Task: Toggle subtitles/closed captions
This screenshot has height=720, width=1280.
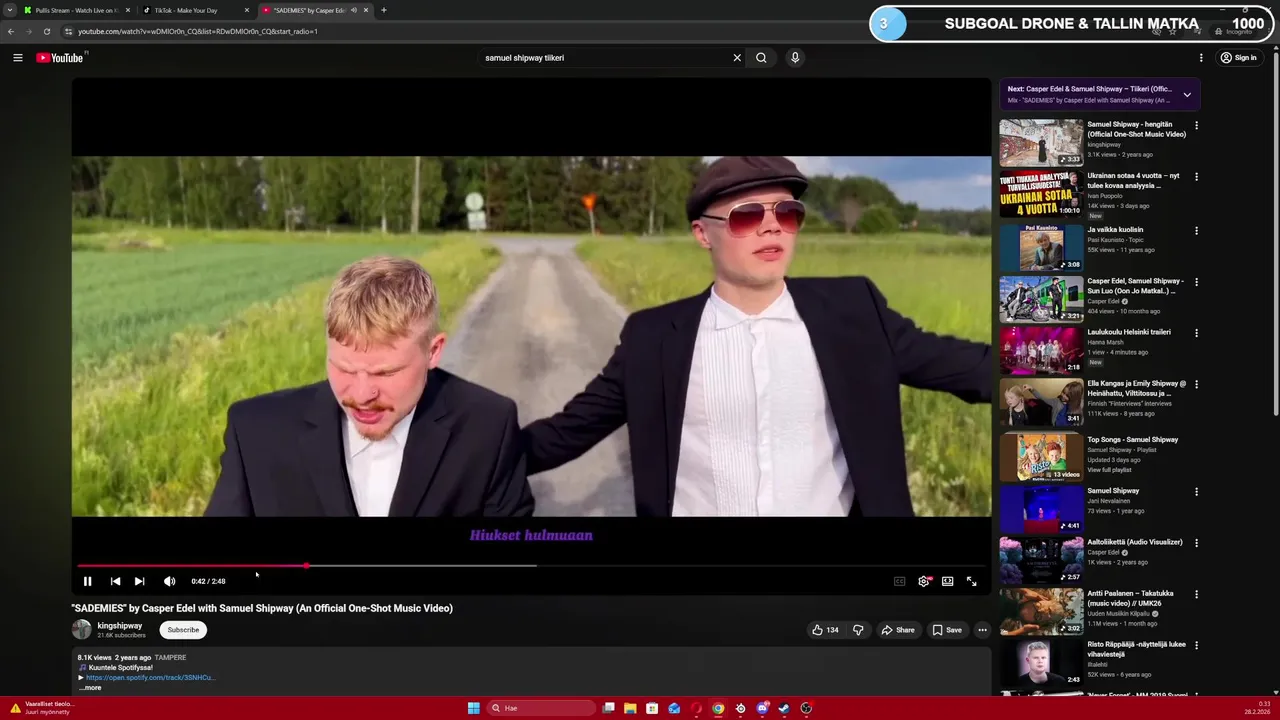Action: coord(899,581)
